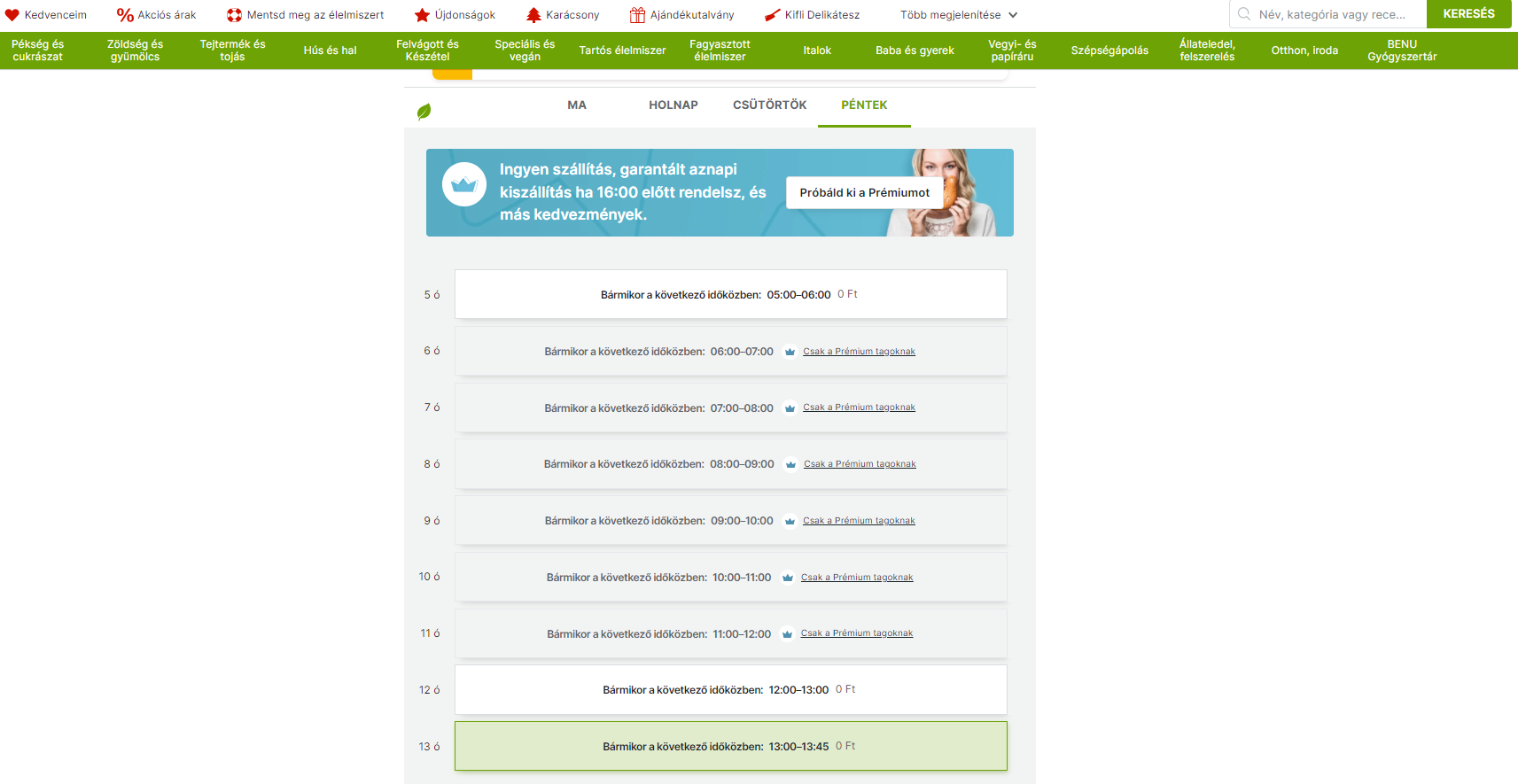Click the Próbáld ki a Prémiumot button

point(864,193)
